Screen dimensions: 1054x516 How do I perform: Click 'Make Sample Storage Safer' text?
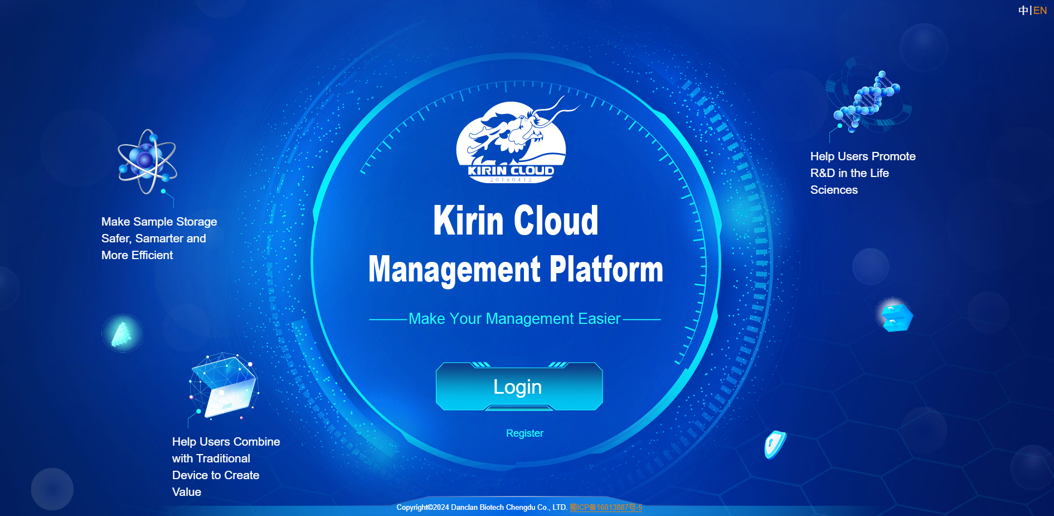click(x=159, y=239)
